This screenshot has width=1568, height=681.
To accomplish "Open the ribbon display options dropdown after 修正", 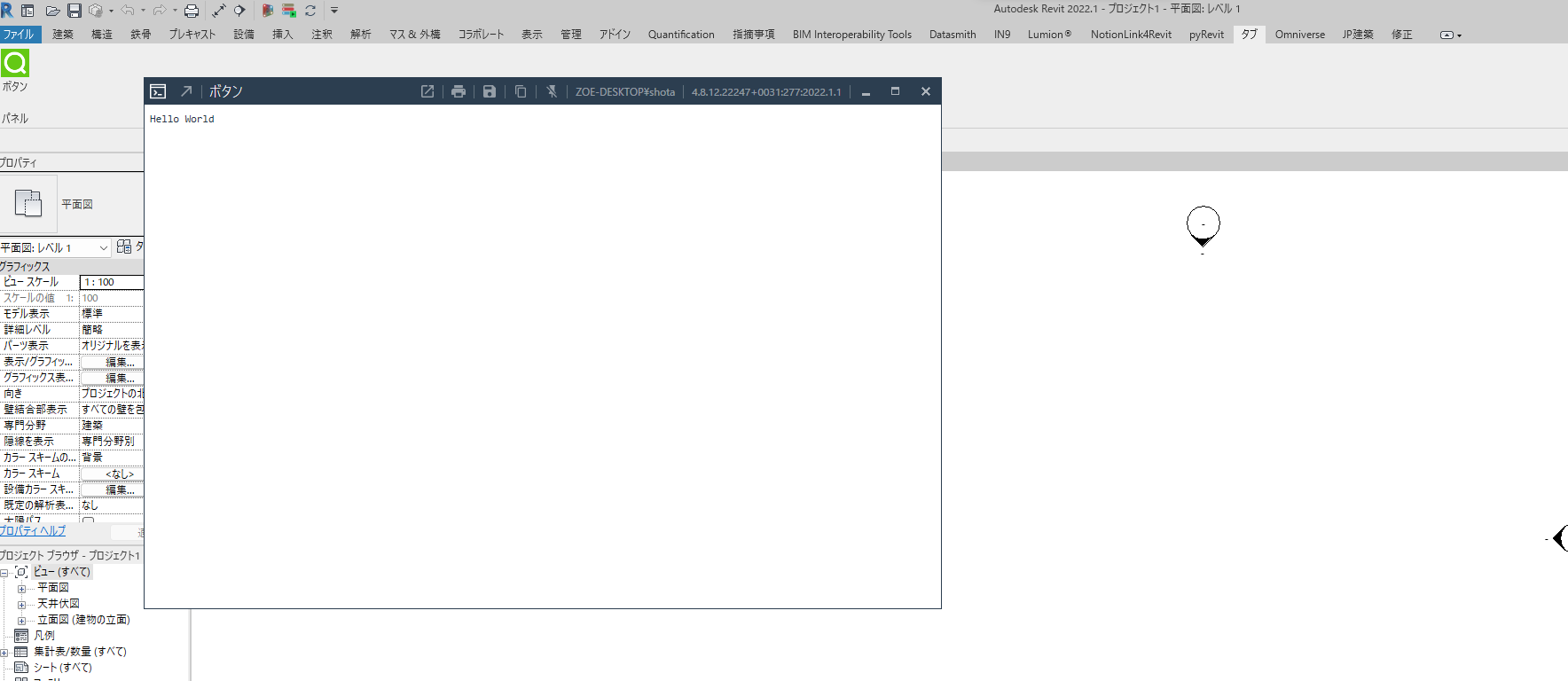I will point(1451,35).
